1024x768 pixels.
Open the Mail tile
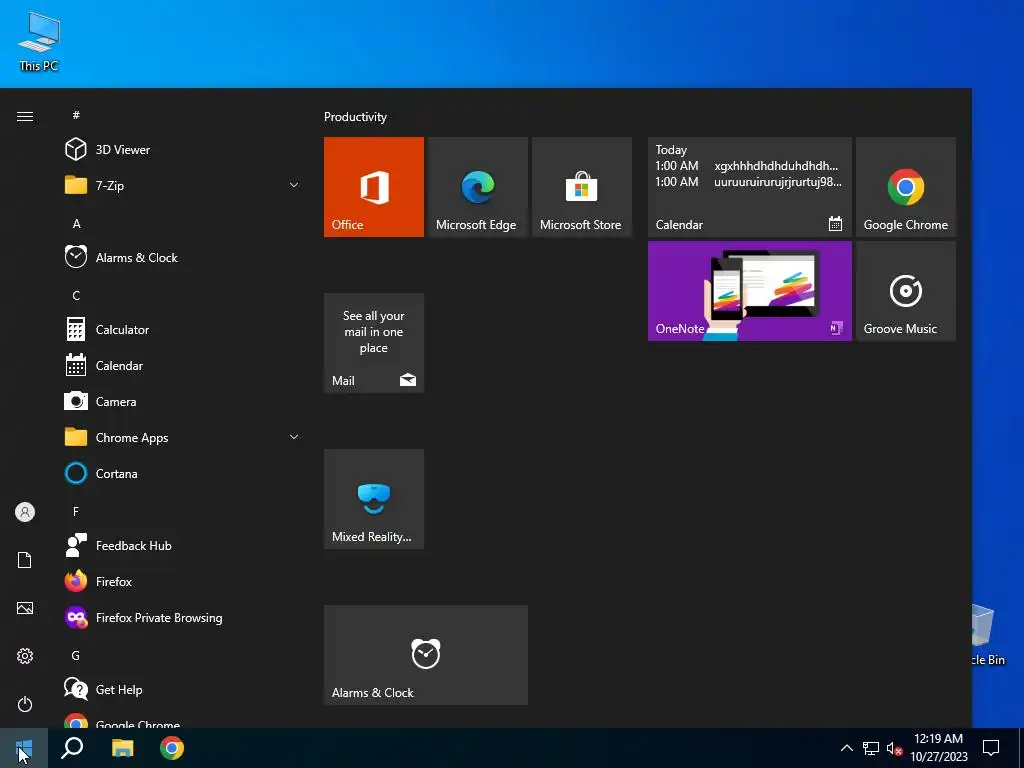pos(374,343)
